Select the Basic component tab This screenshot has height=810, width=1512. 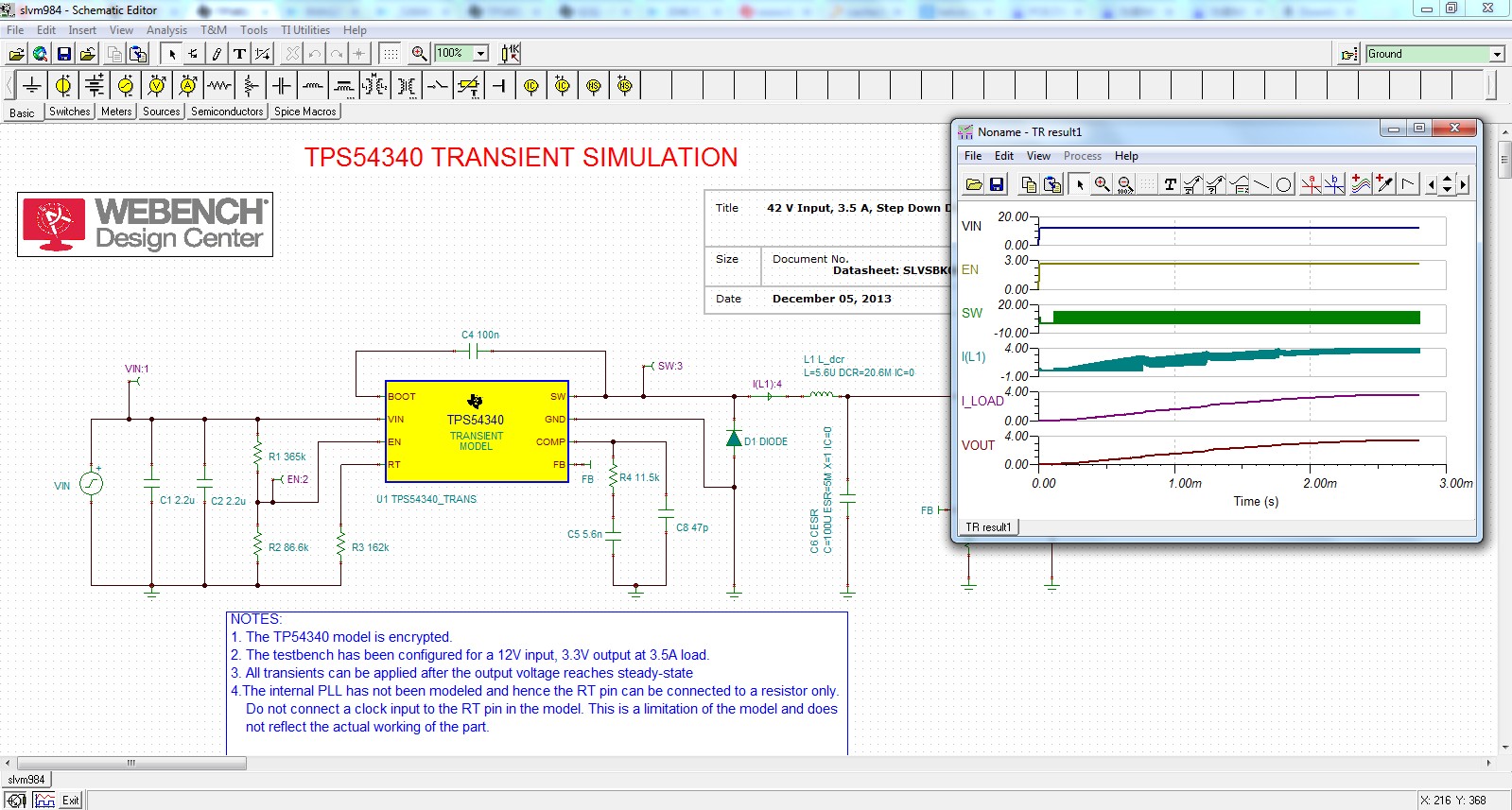22,112
